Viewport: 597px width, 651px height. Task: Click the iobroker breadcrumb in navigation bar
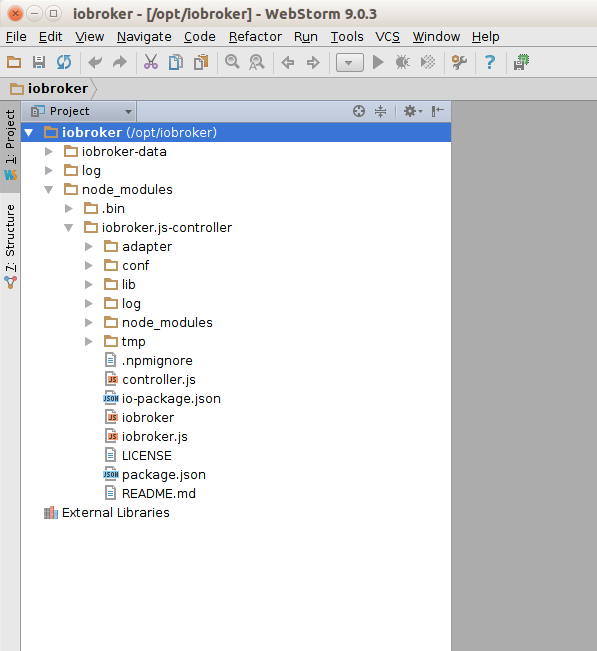[49, 88]
